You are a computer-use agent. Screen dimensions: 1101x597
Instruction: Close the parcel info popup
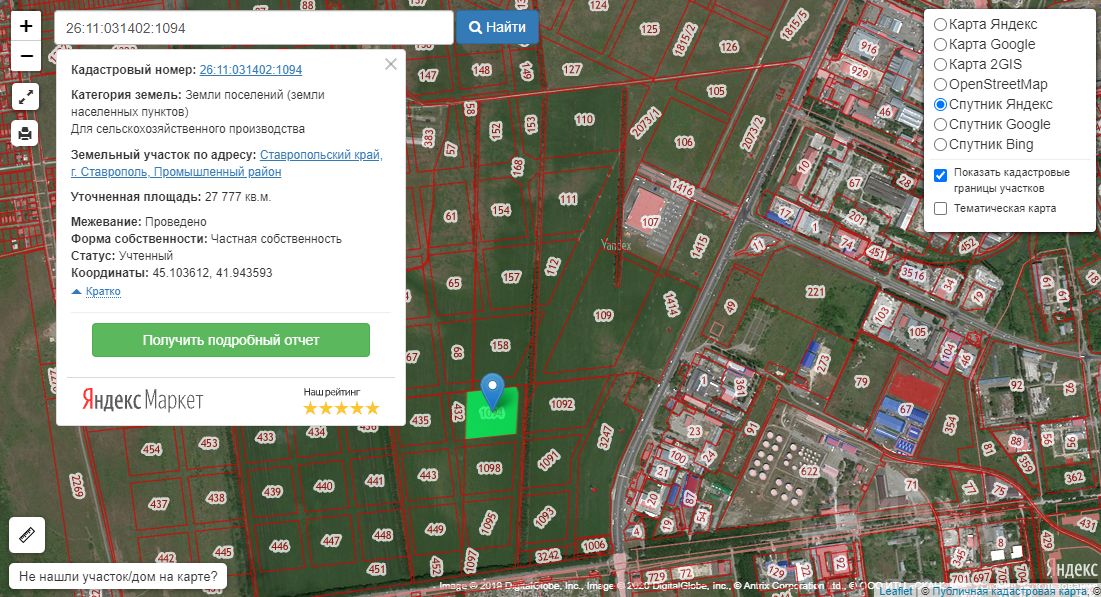tap(390, 64)
